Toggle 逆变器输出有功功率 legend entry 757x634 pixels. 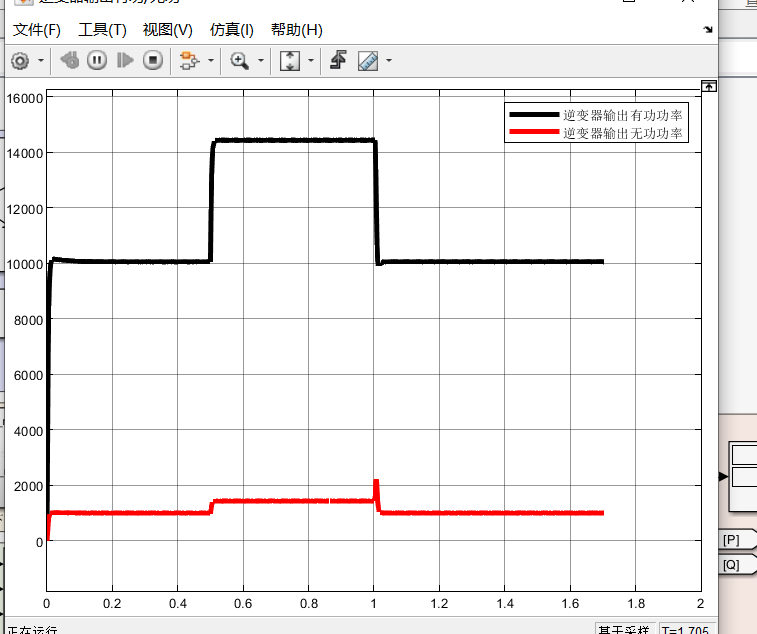point(622,115)
